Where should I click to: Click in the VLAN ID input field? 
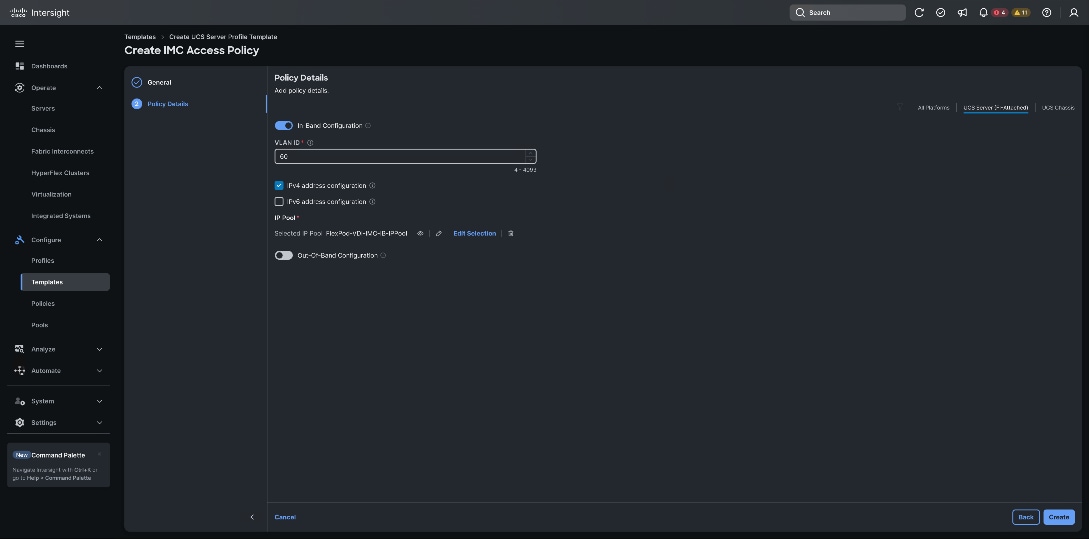tap(406, 156)
